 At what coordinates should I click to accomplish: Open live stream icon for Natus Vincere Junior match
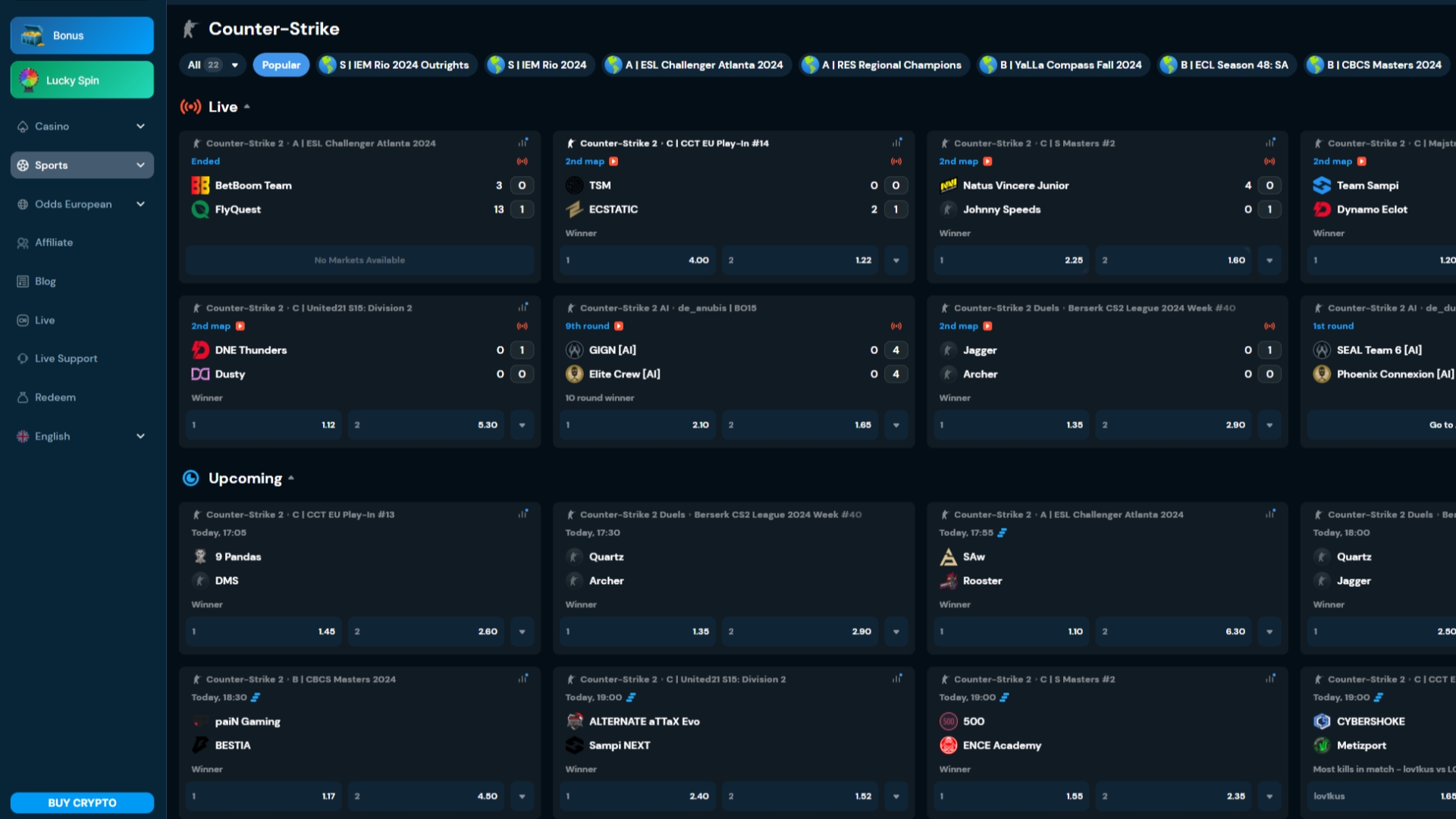click(987, 162)
